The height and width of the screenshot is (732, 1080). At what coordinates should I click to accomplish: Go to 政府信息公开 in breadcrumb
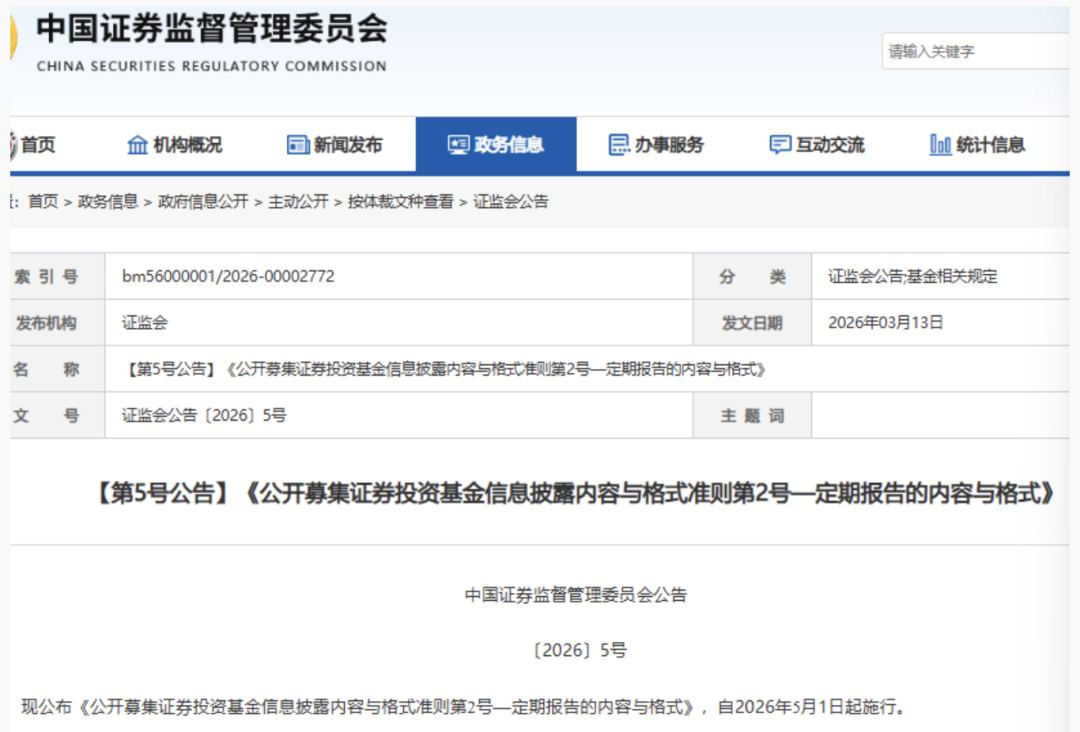(x=202, y=202)
